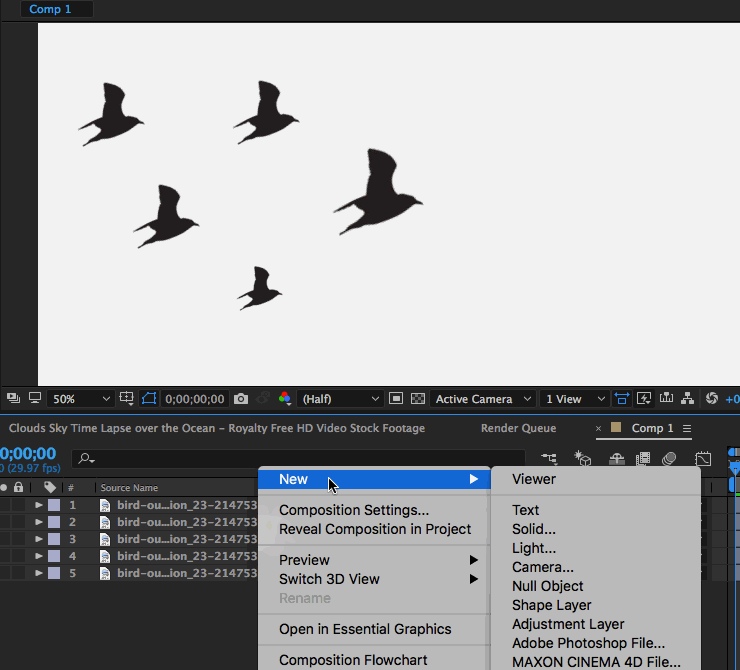Open the composition flowchart icon in viewer bar

[688, 399]
